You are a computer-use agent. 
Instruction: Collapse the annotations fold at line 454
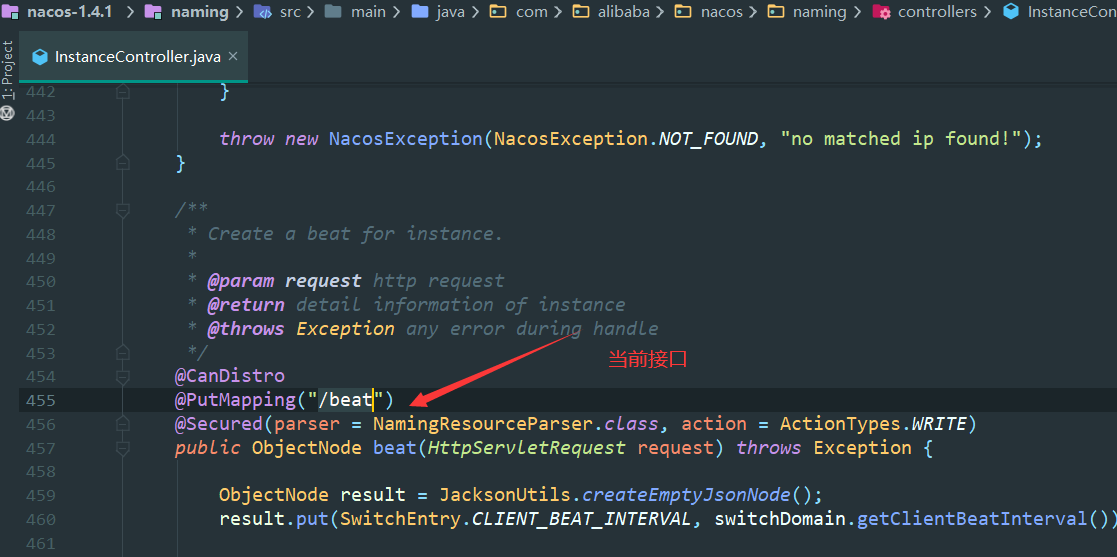[123, 376]
